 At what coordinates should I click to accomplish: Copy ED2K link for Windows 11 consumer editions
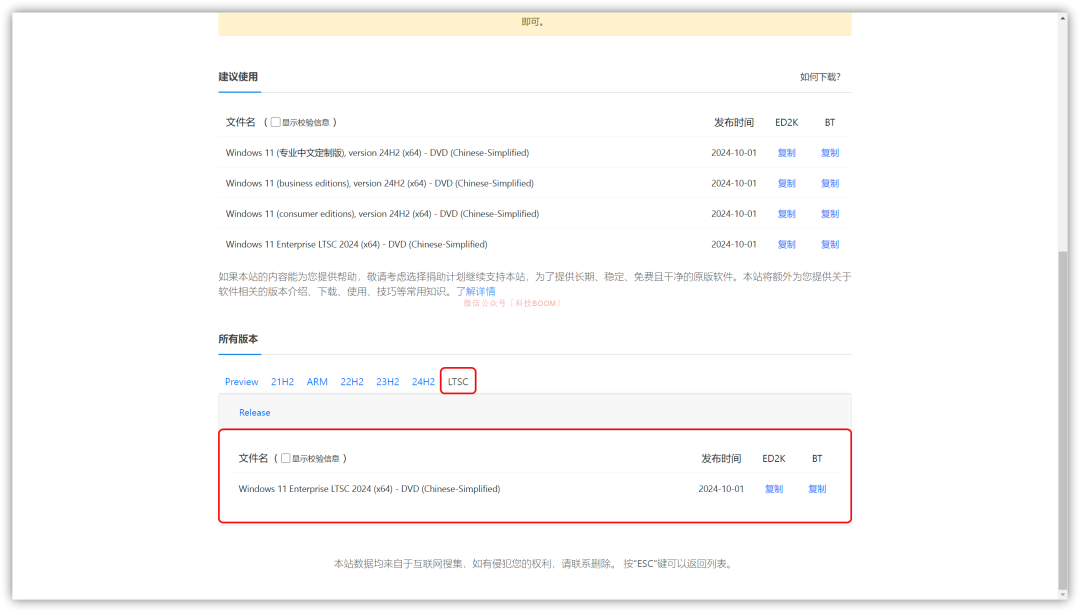[x=787, y=214]
